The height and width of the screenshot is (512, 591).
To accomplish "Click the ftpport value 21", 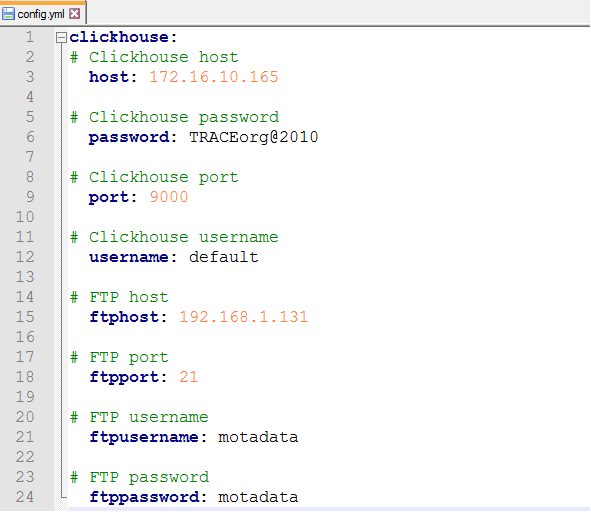I will tap(188, 377).
